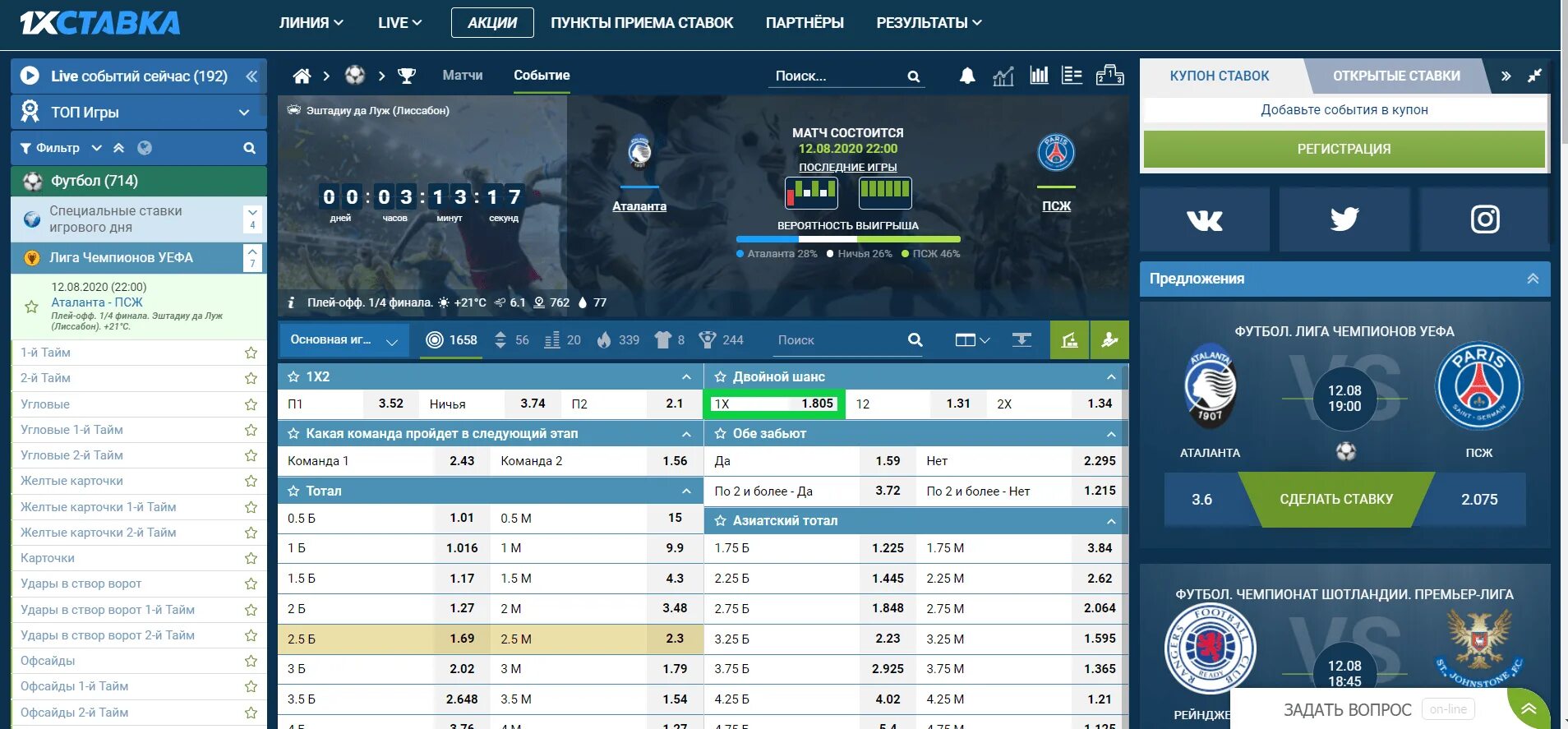The height and width of the screenshot is (729, 1568).
Task: Click the double up-arrow collapse icon in filter bar
Action: [x=119, y=148]
